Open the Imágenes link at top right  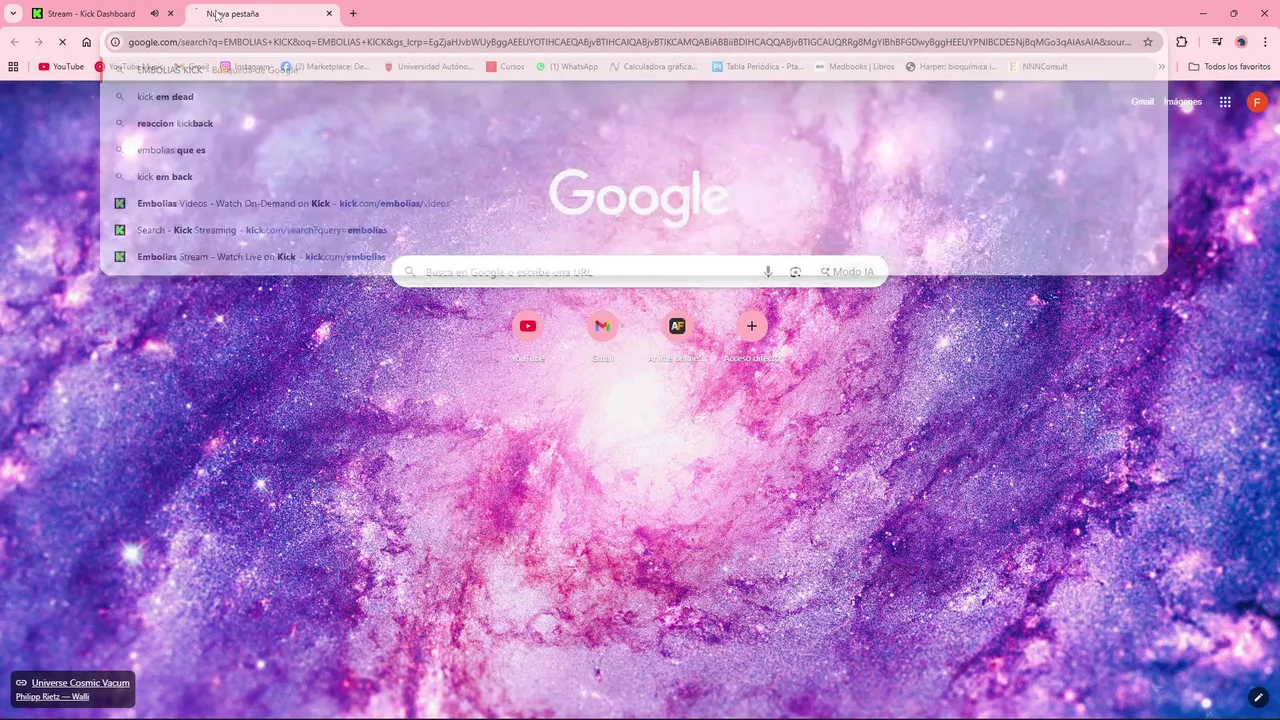click(x=1183, y=102)
